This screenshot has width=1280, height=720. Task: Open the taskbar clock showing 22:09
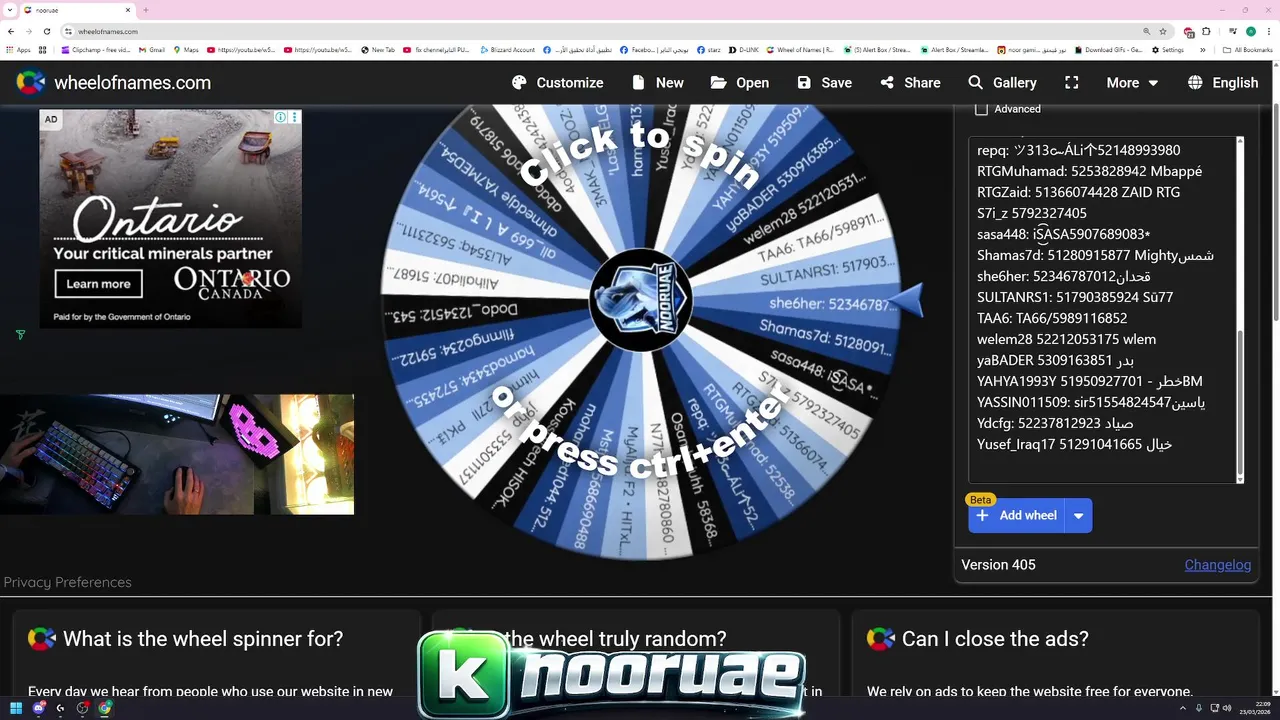pyautogui.click(x=1255, y=708)
